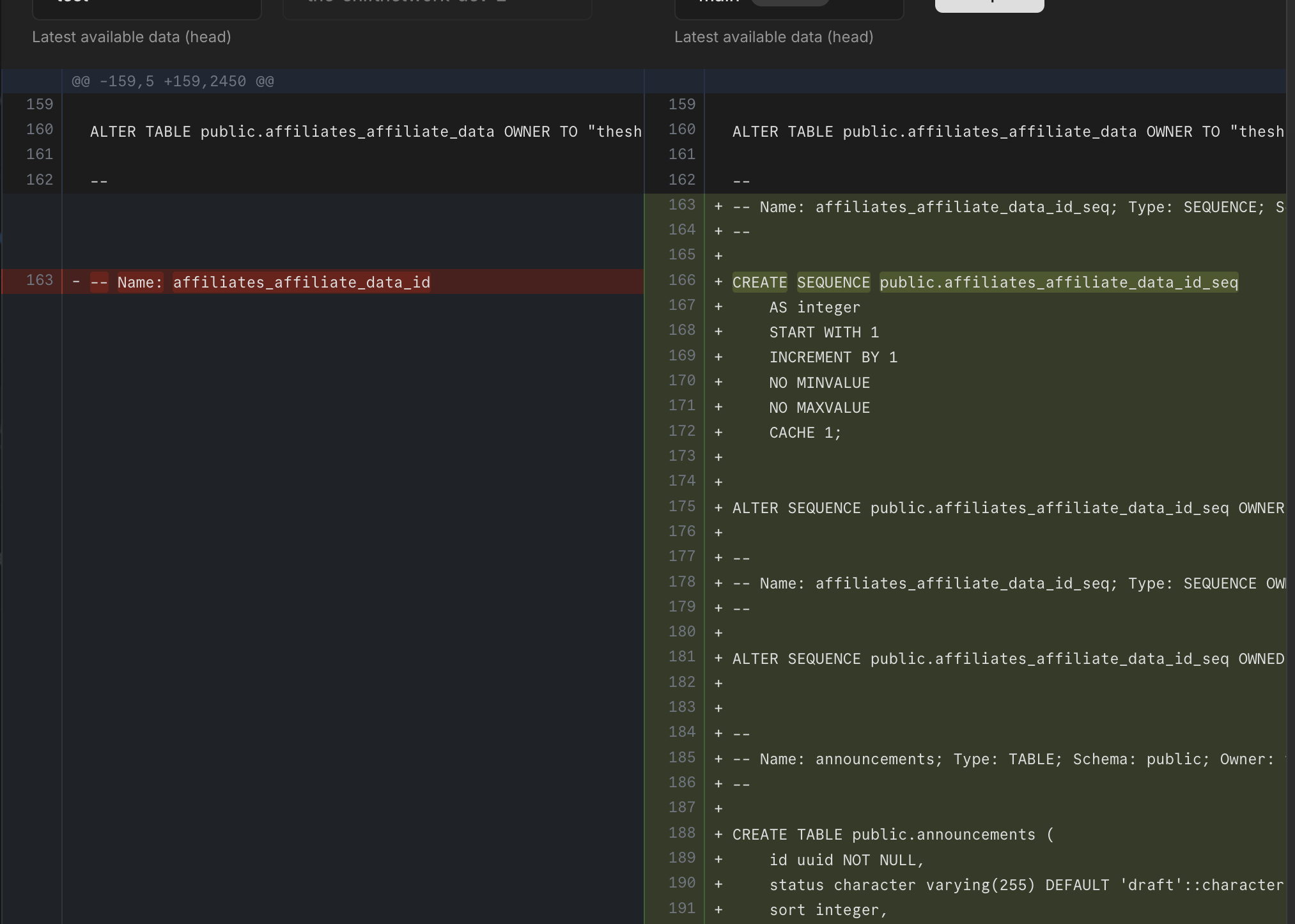Image resolution: width=1295 pixels, height=924 pixels.
Task: Click line number 160 in left pane
Action: 40,130
